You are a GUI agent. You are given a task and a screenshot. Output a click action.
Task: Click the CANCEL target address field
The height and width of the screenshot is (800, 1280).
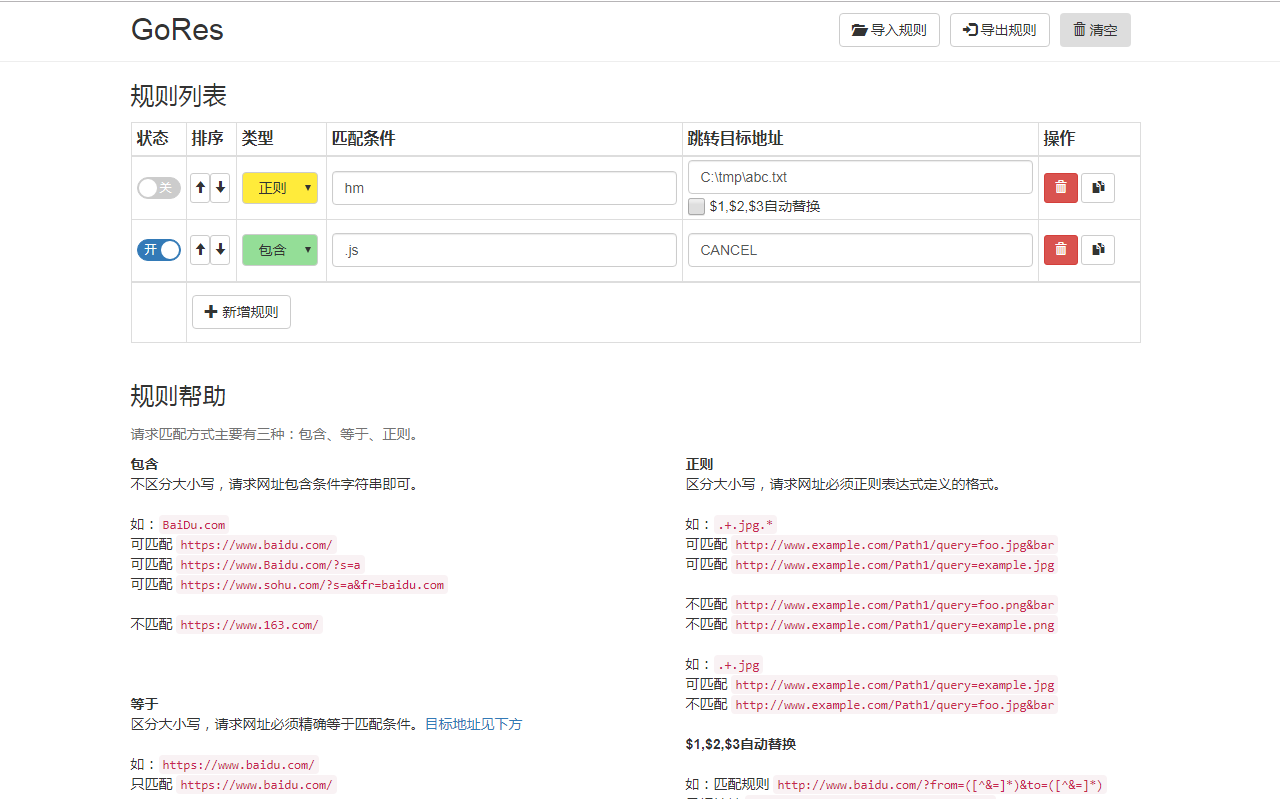(860, 250)
